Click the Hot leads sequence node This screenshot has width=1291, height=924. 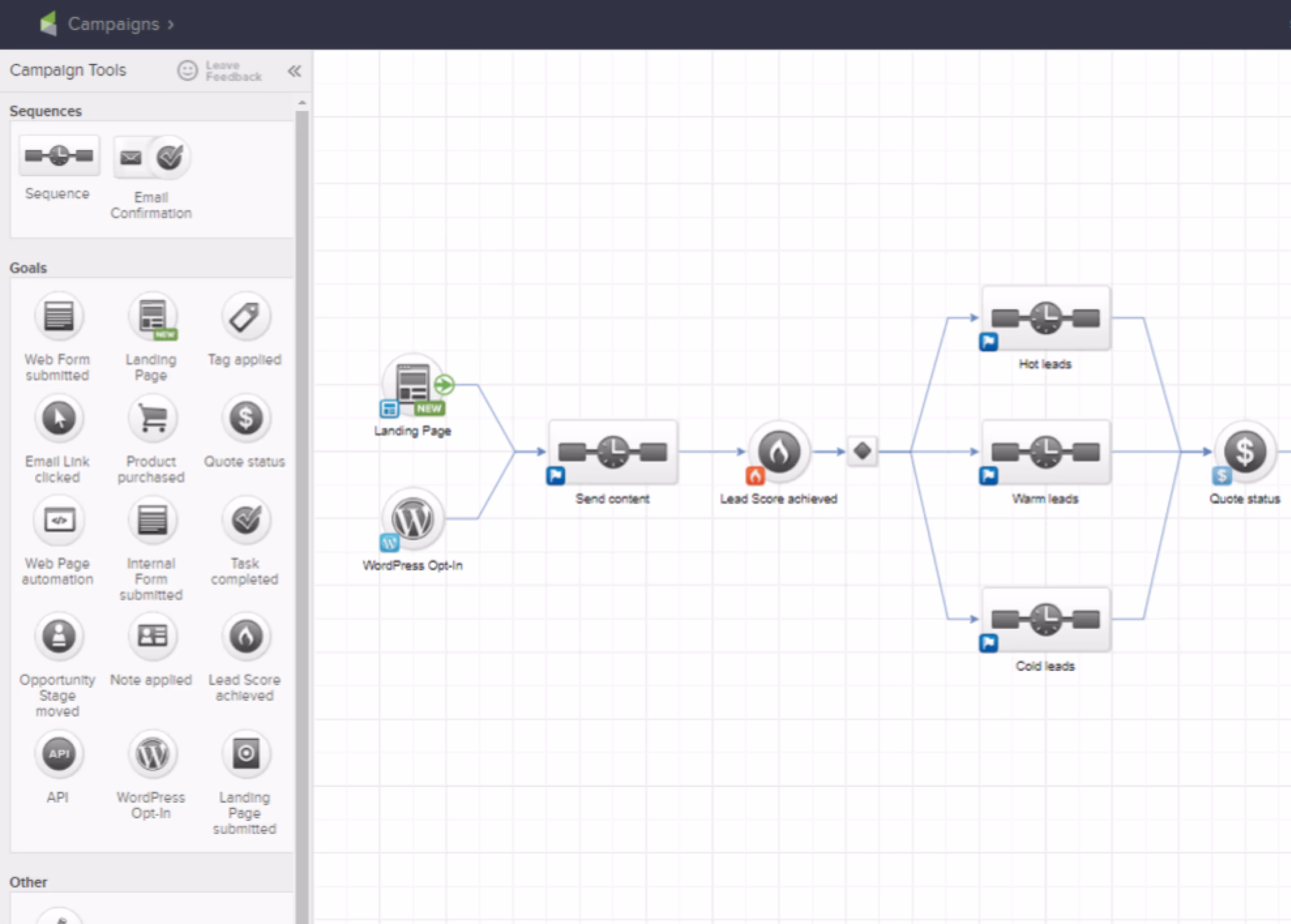pyautogui.click(x=1045, y=318)
